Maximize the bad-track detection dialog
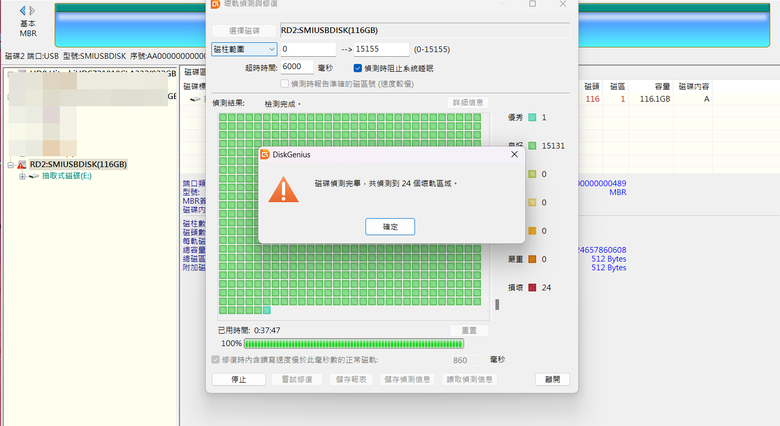 [x=532, y=4]
